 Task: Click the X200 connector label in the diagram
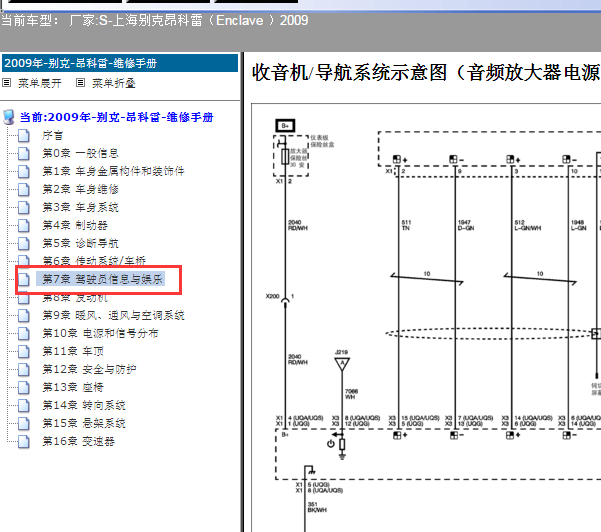click(273, 296)
